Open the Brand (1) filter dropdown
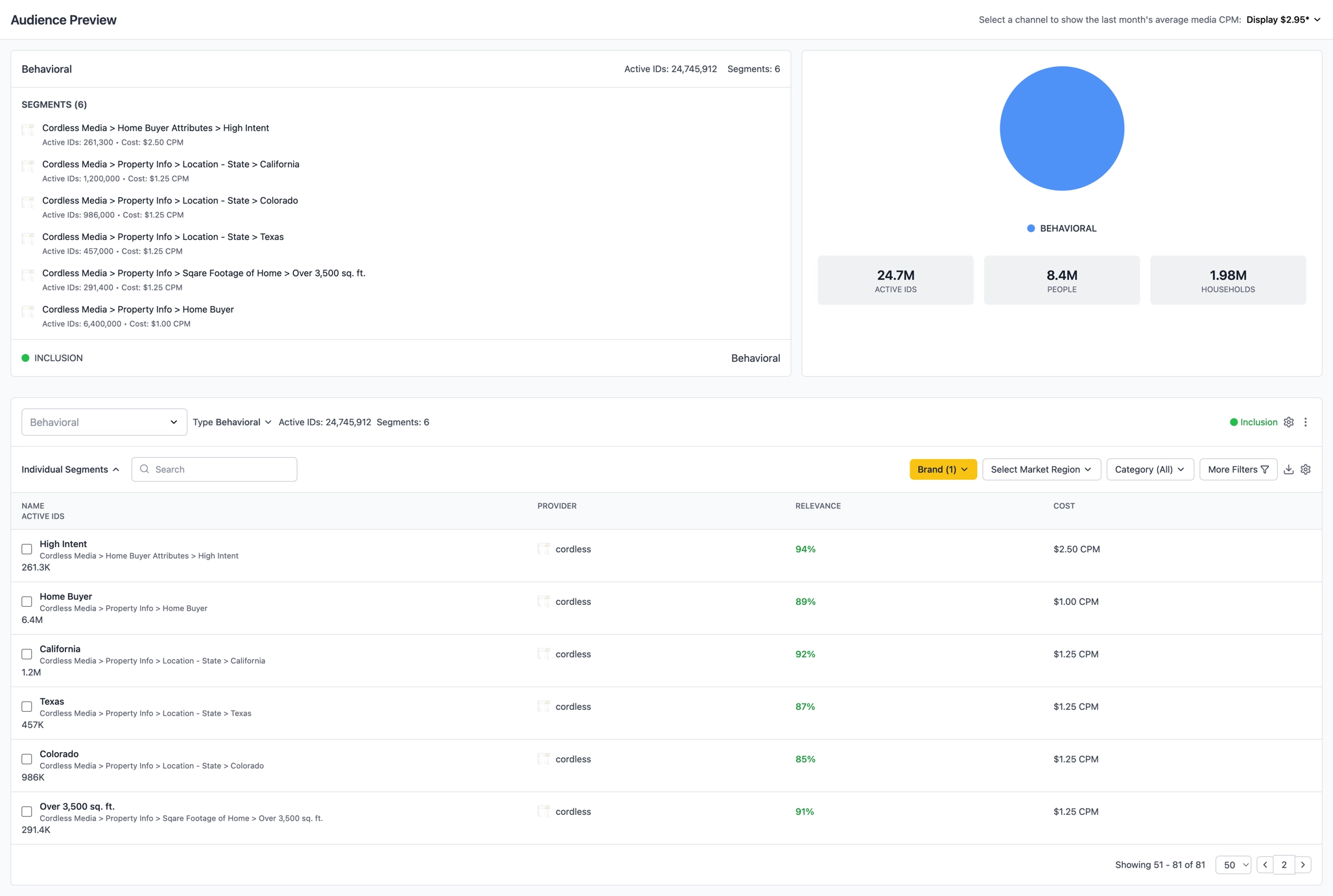1333x896 pixels. (942, 469)
